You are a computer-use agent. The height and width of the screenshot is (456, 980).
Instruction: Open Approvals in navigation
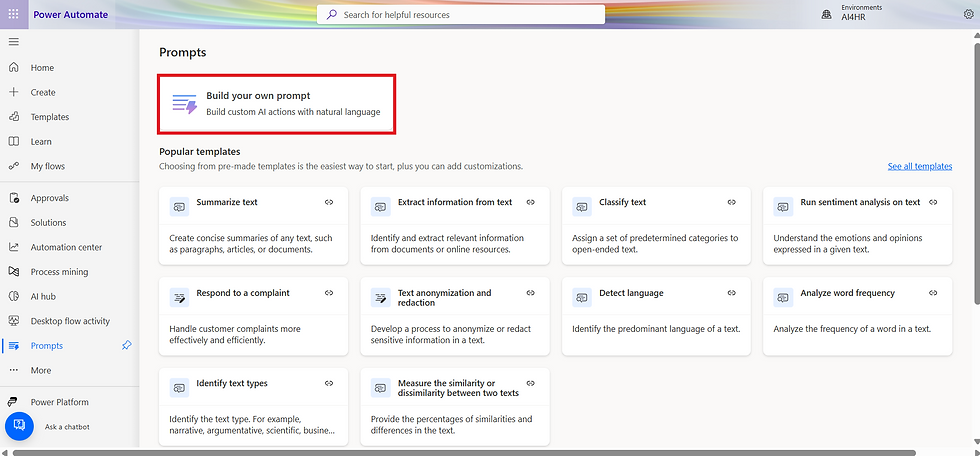click(x=69, y=198)
